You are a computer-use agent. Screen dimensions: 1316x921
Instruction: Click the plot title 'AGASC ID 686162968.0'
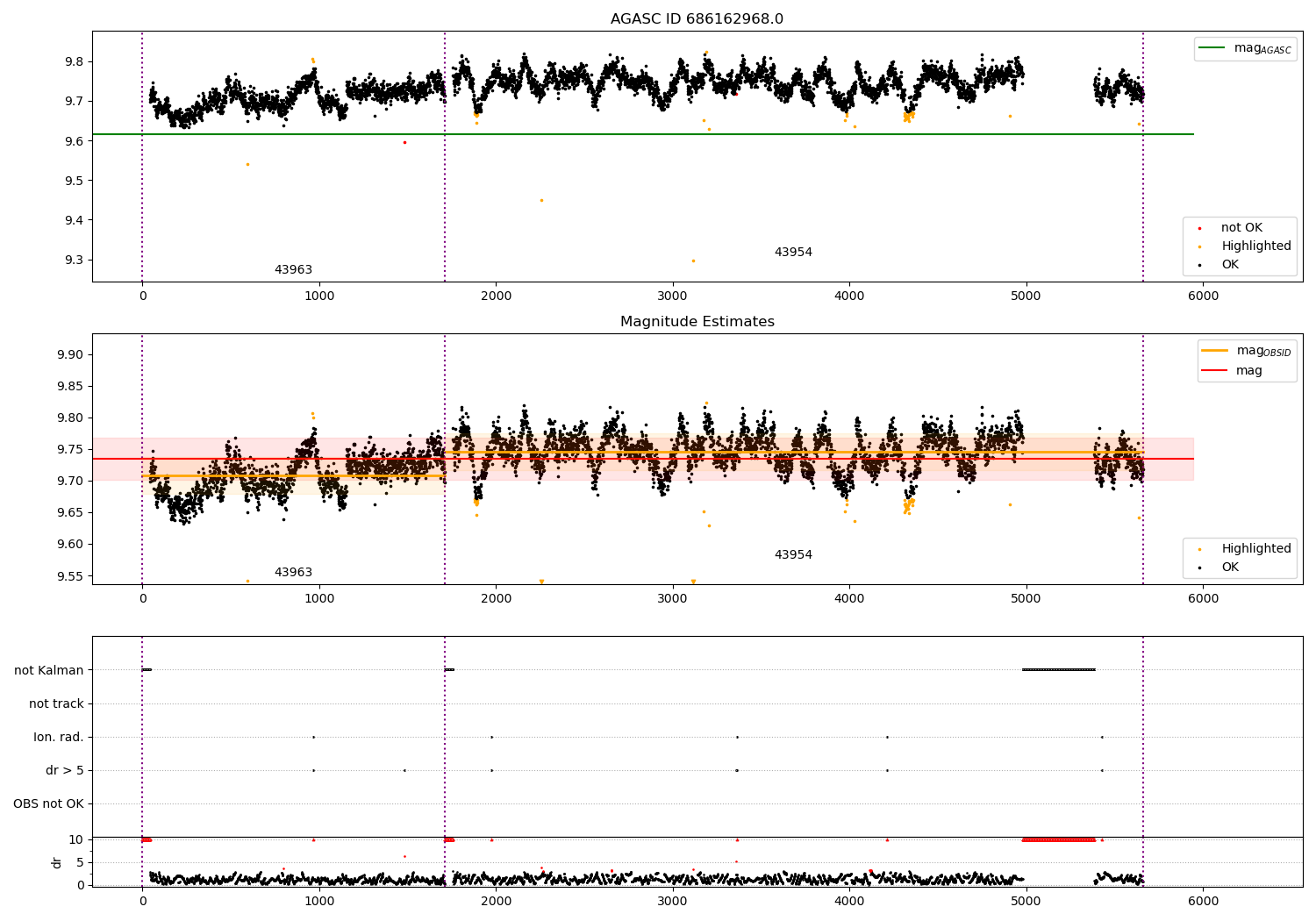pyautogui.click(x=697, y=19)
